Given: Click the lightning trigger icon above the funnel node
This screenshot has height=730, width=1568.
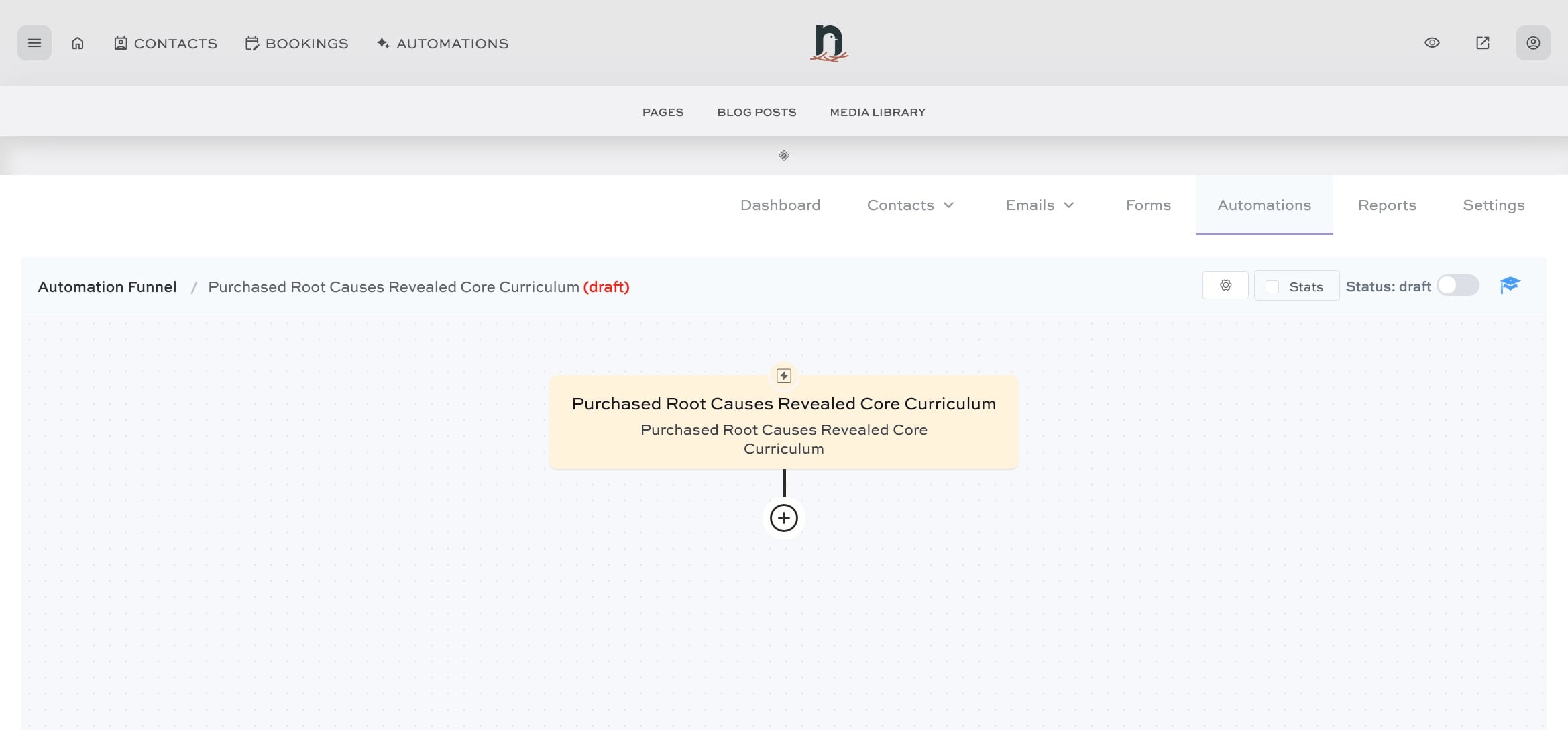Looking at the screenshot, I should (x=783, y=376).
